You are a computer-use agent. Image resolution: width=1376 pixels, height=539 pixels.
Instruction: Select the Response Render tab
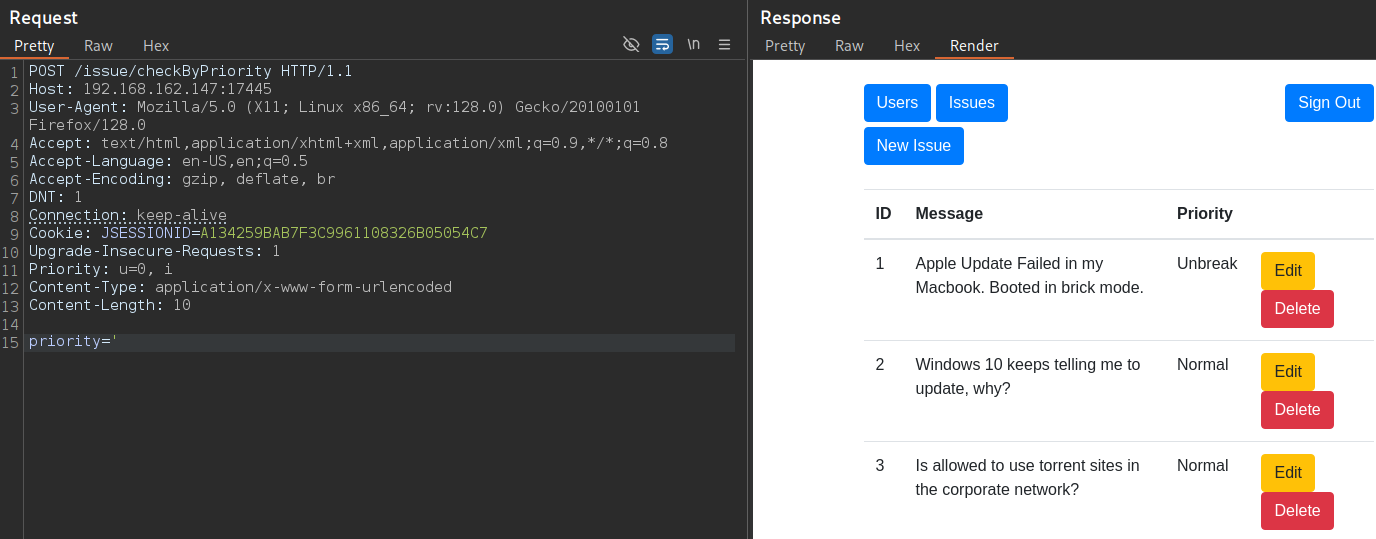pos(974,45)
